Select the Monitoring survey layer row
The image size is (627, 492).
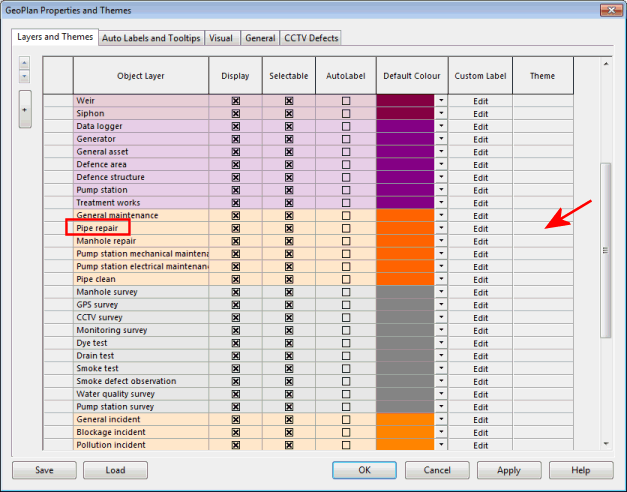pos(141,330)
